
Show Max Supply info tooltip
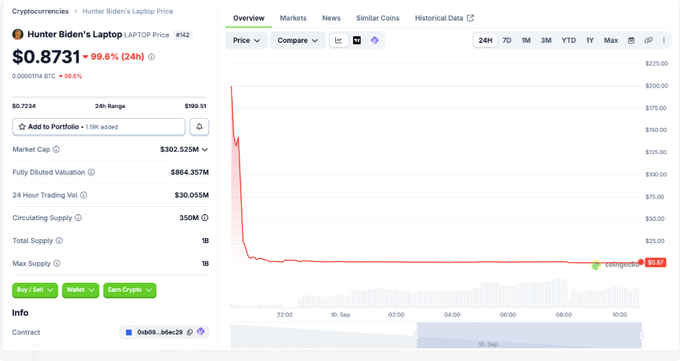pyautogui.click(x=57, y=263)
